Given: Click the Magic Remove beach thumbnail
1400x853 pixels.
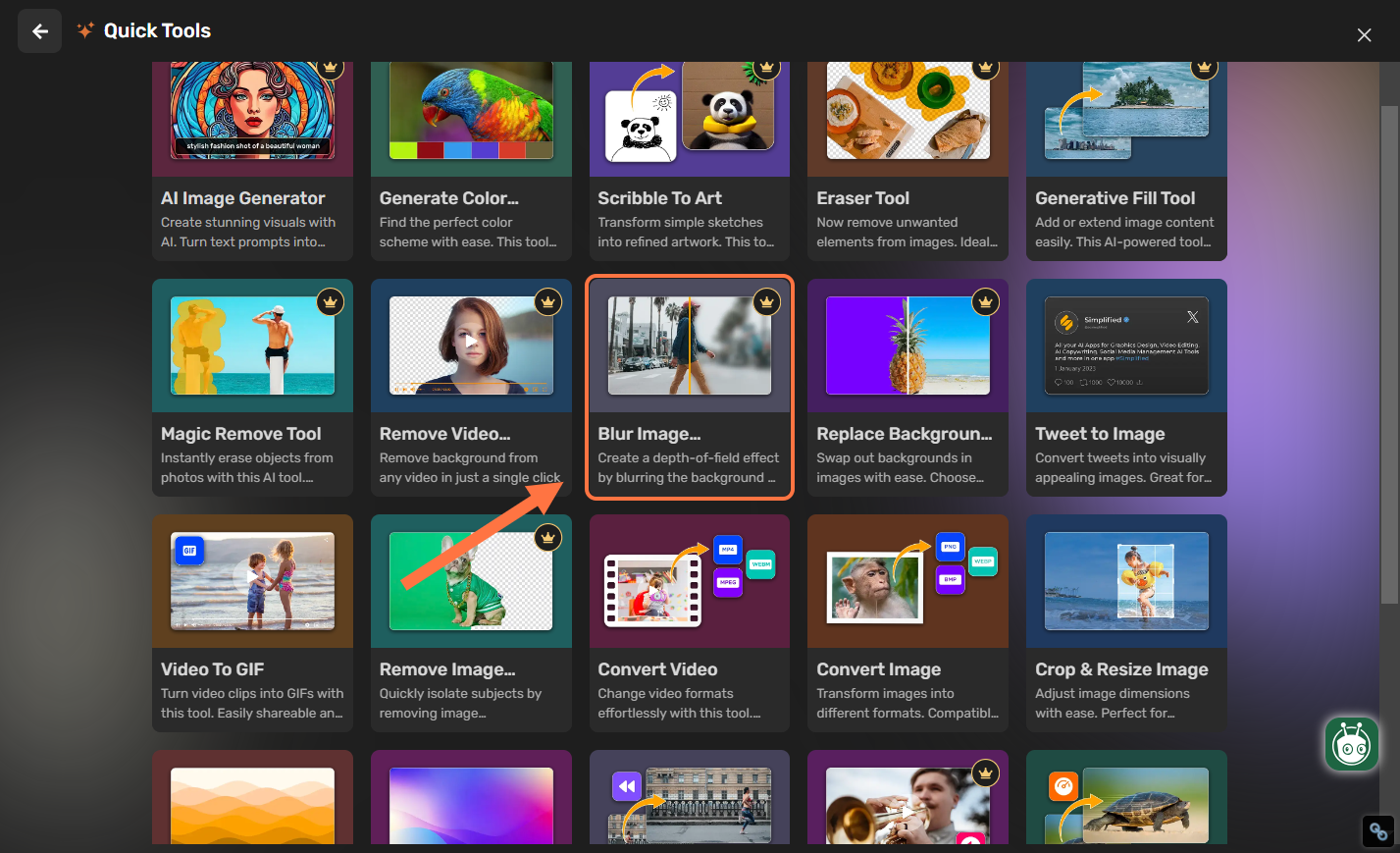Looking at the screenshot, I should (252, 346).
